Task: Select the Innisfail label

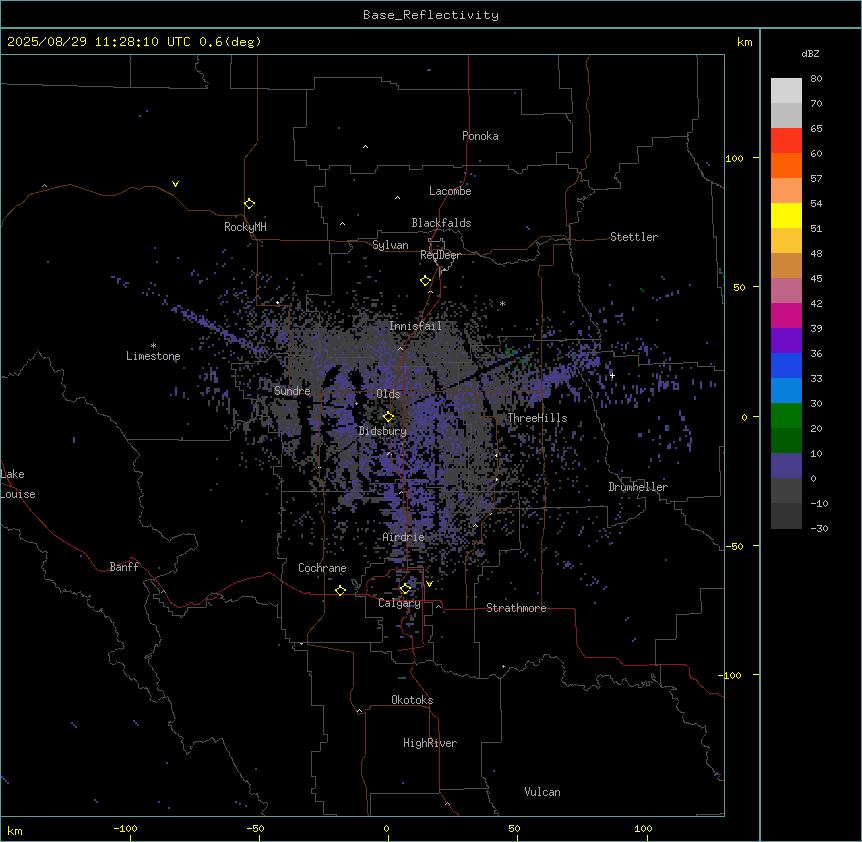Action: (415, 326)
